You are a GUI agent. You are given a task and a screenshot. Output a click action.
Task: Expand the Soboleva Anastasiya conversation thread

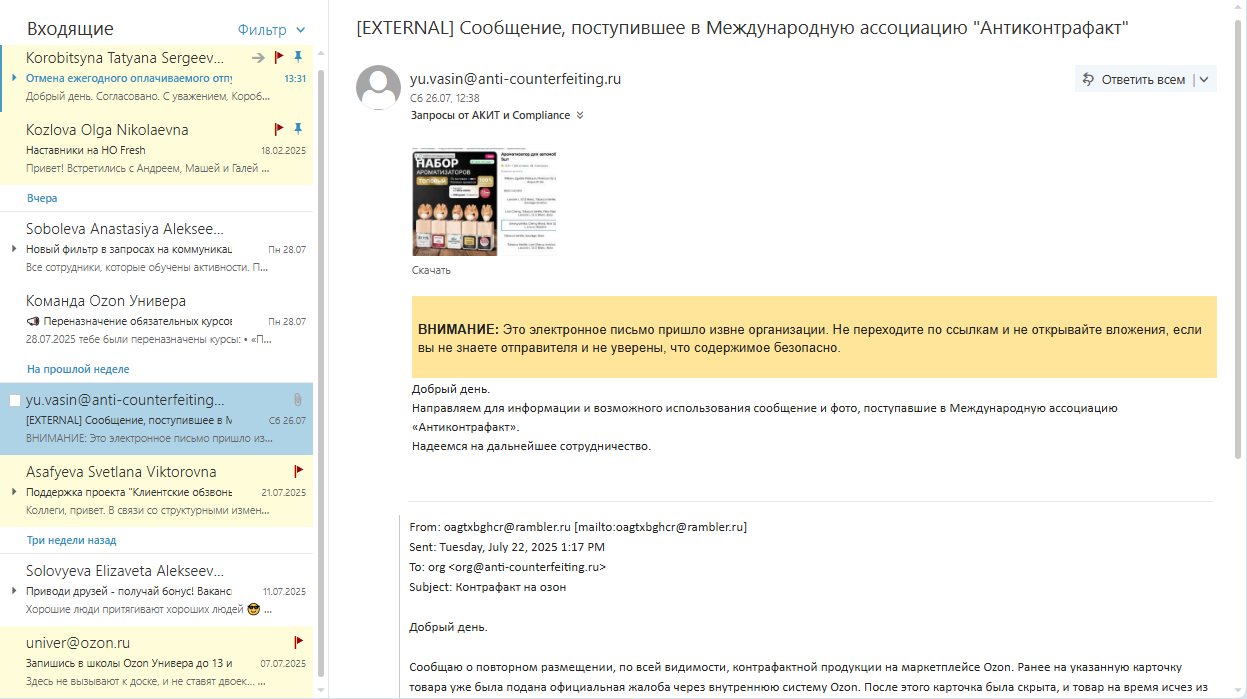[14, 248]
